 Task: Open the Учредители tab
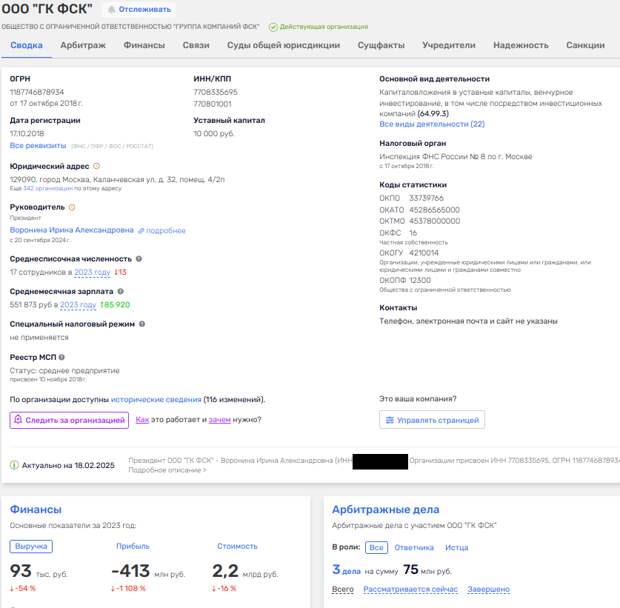click(x=449, y=45)
